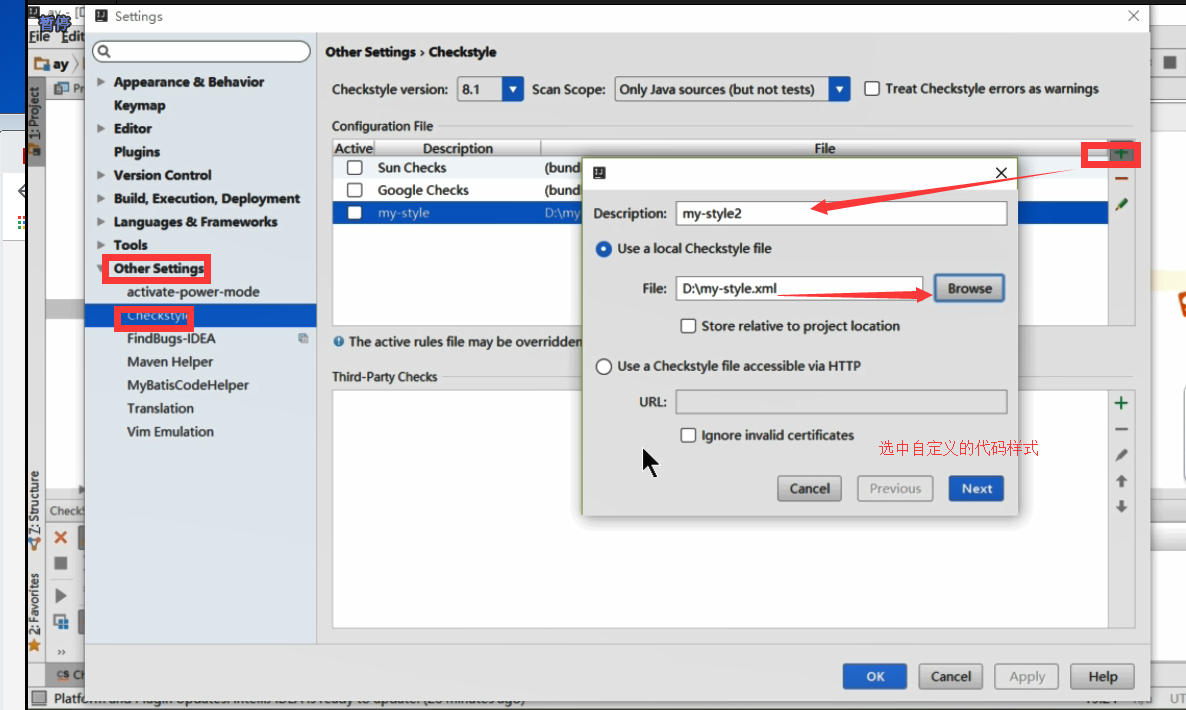This screenshot has height=710, width=1186.
Task: Click the Active column header
Action: [x=353, y=148]
